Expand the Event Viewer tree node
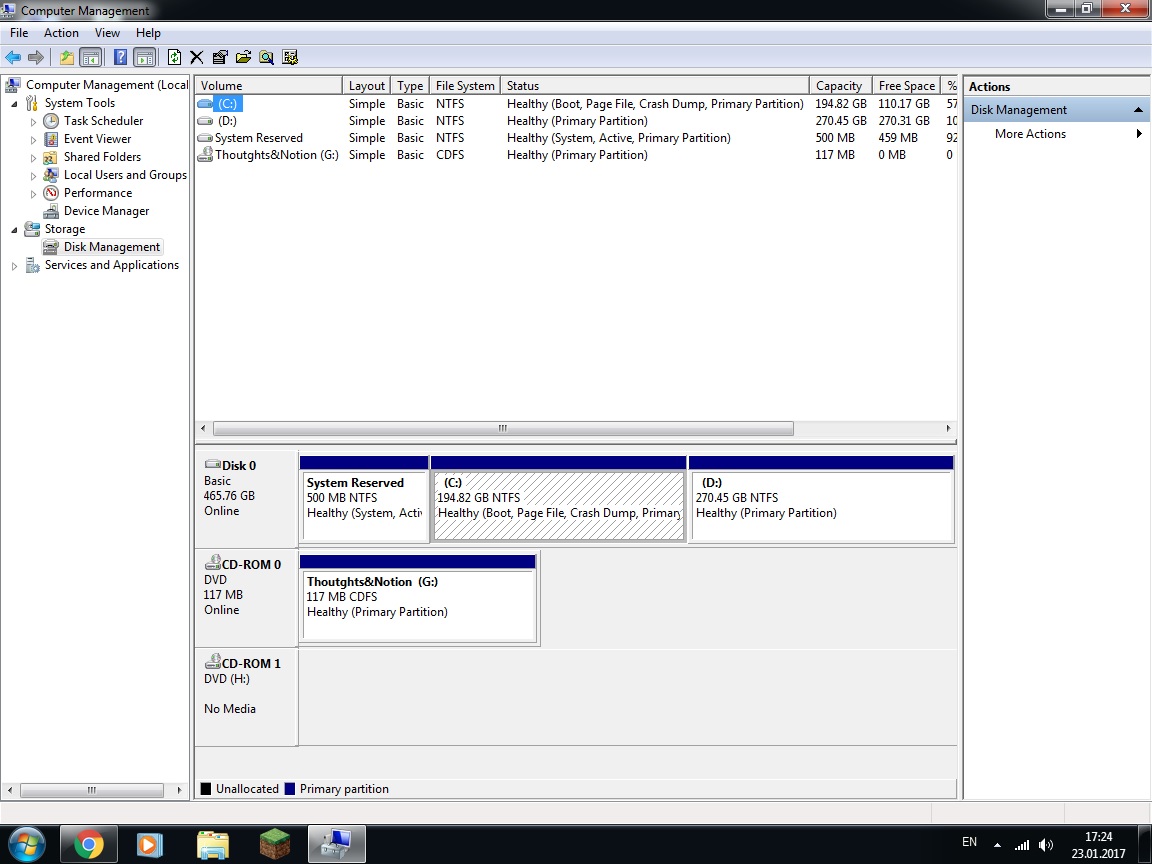1152x864 pixels. [33, 139]
